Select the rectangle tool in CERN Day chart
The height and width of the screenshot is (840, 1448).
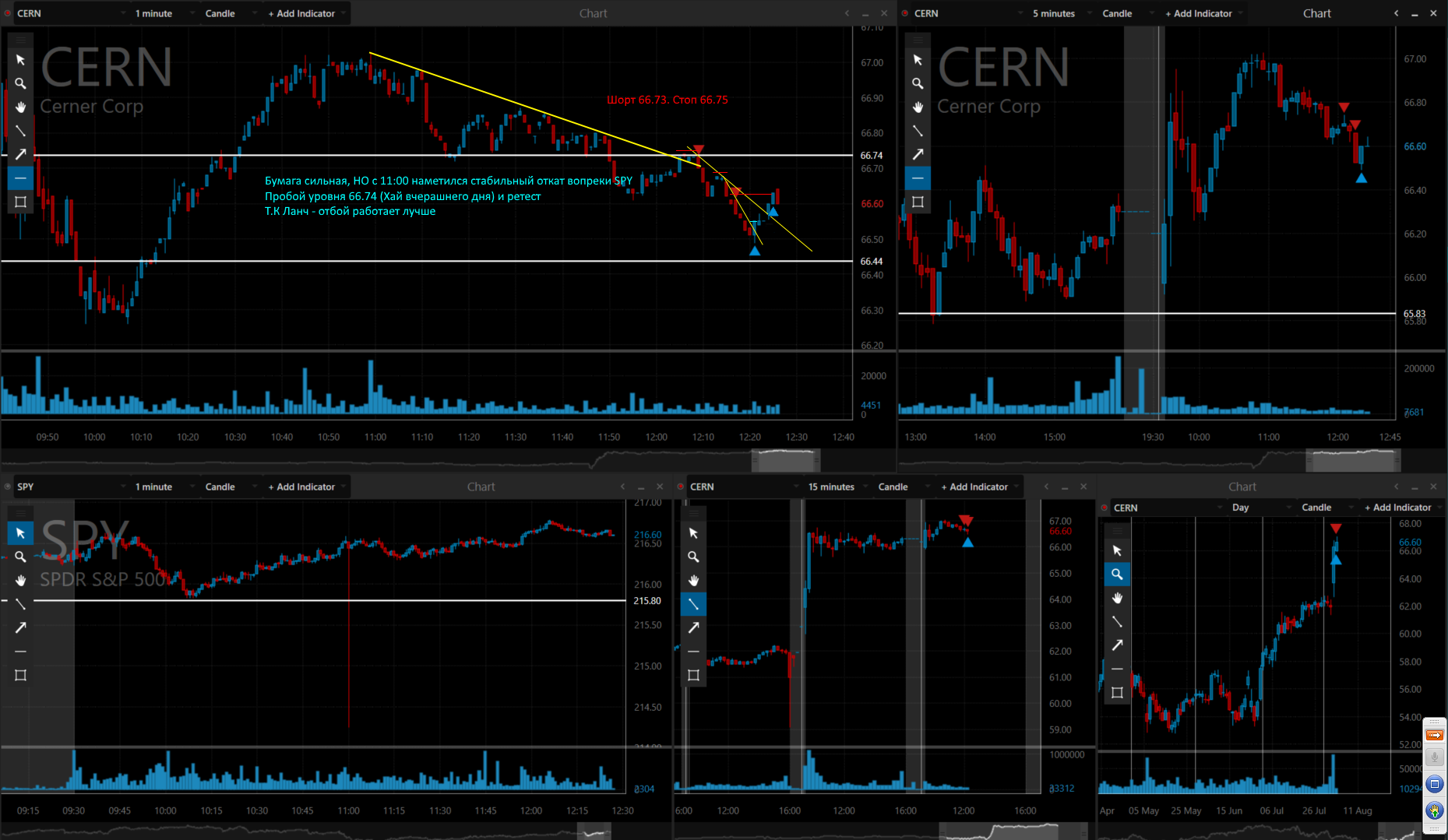pyautogui.click(x=1118, y=693)
